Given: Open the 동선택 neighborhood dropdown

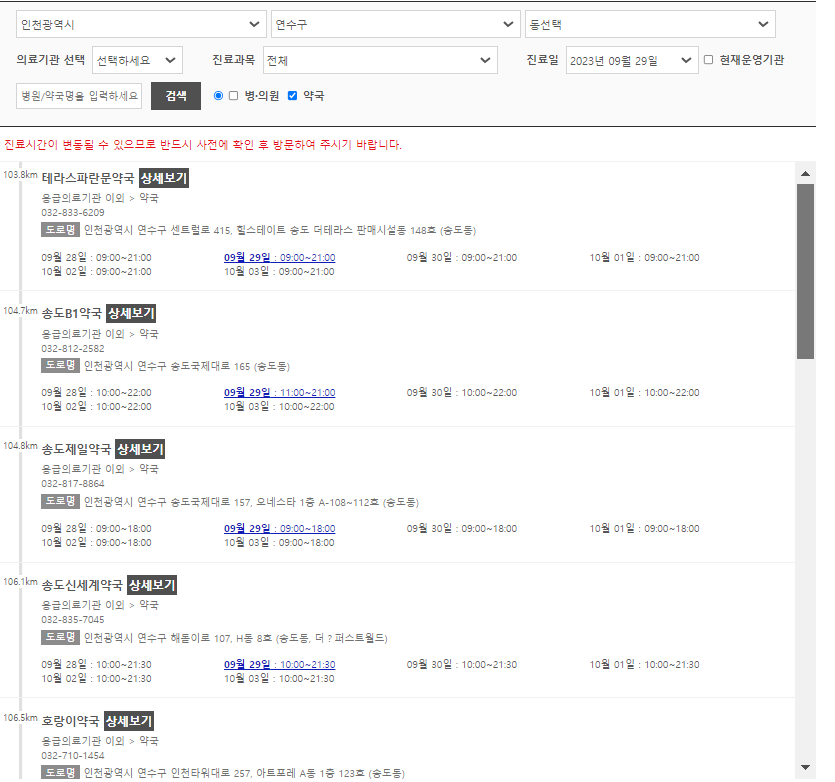Looking at the screenshot, I should pyautogui.click(x=650, y=25).
